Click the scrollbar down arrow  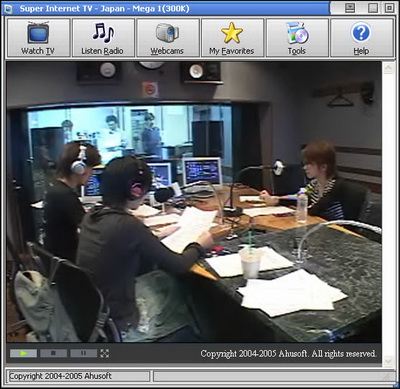click(x=388, y=360)
